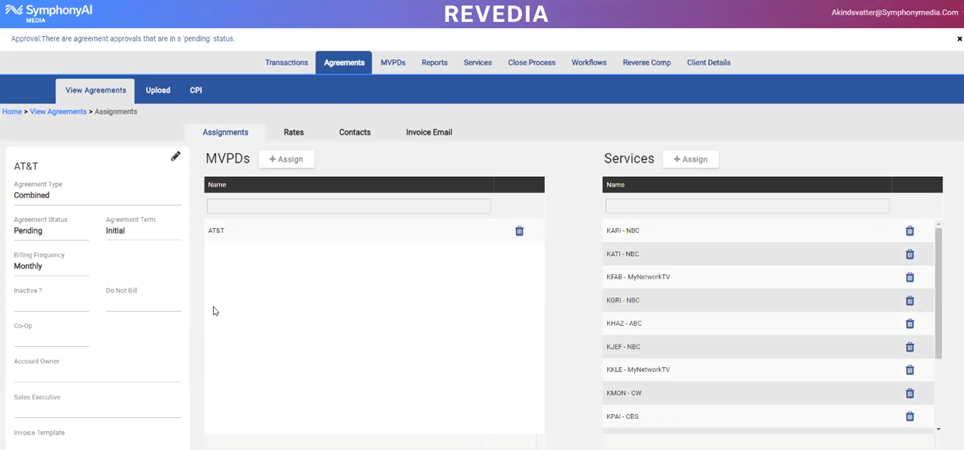Screen dimensions: 964x450
Task: Click trash icon next to KMON - CW
Action: (909, 393)
